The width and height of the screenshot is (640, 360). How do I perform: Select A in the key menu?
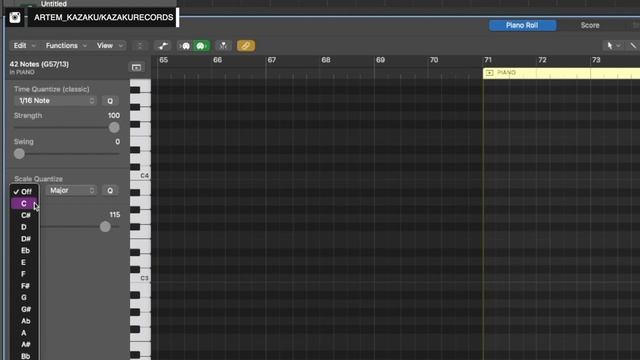point(24,333)
